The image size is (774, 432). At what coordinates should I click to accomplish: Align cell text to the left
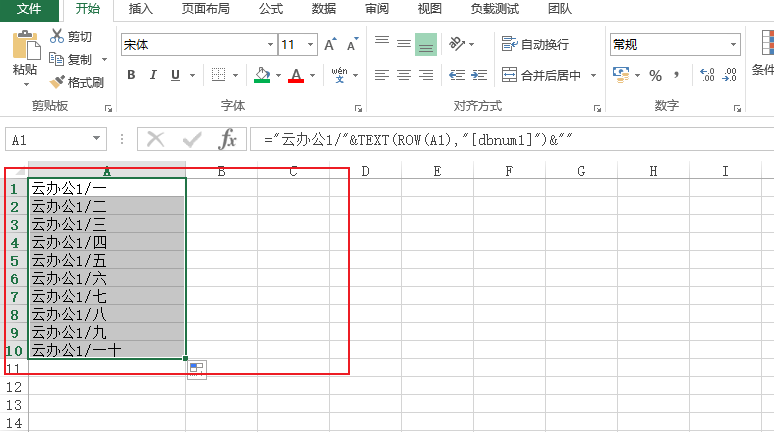[382, 75]
